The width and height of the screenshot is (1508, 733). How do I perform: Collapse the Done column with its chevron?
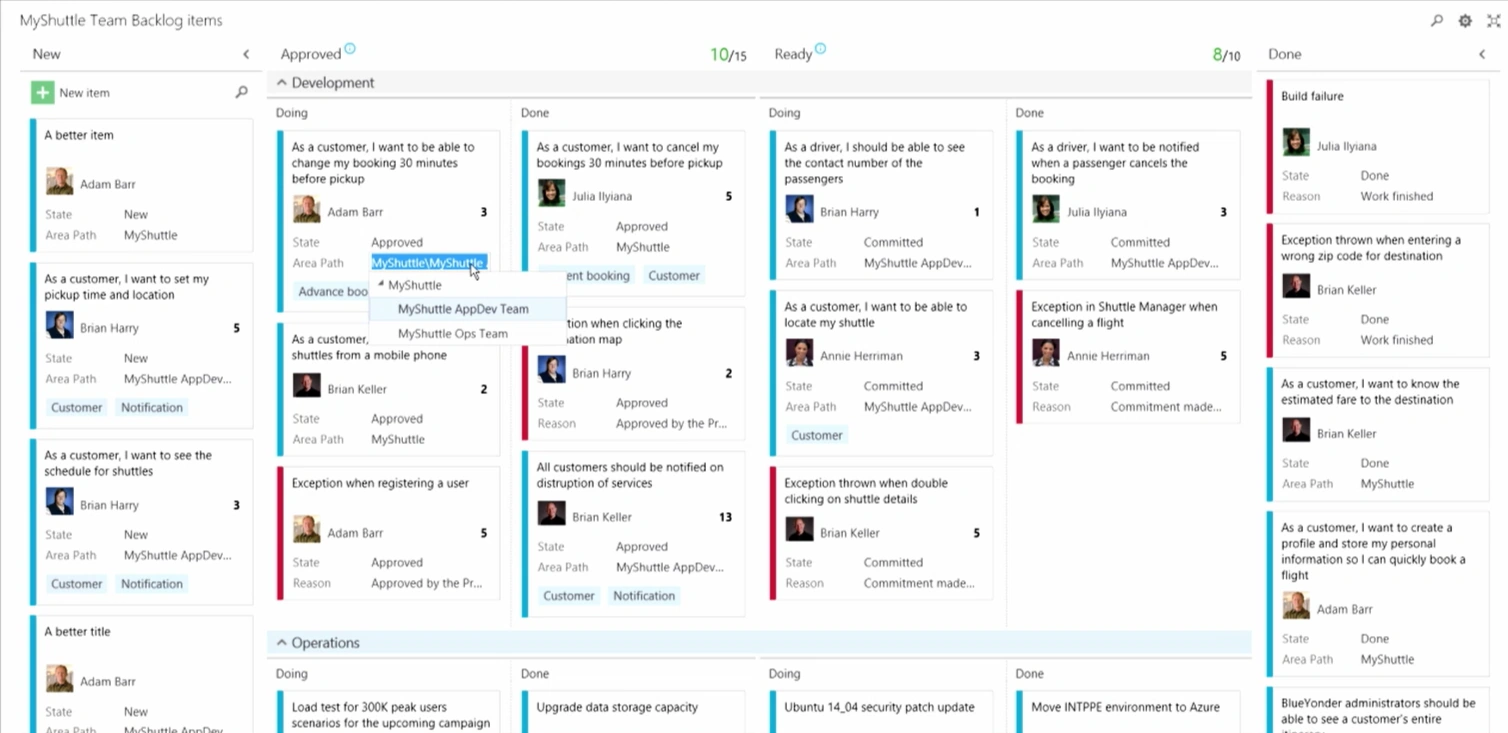[x=1483, y=54]
